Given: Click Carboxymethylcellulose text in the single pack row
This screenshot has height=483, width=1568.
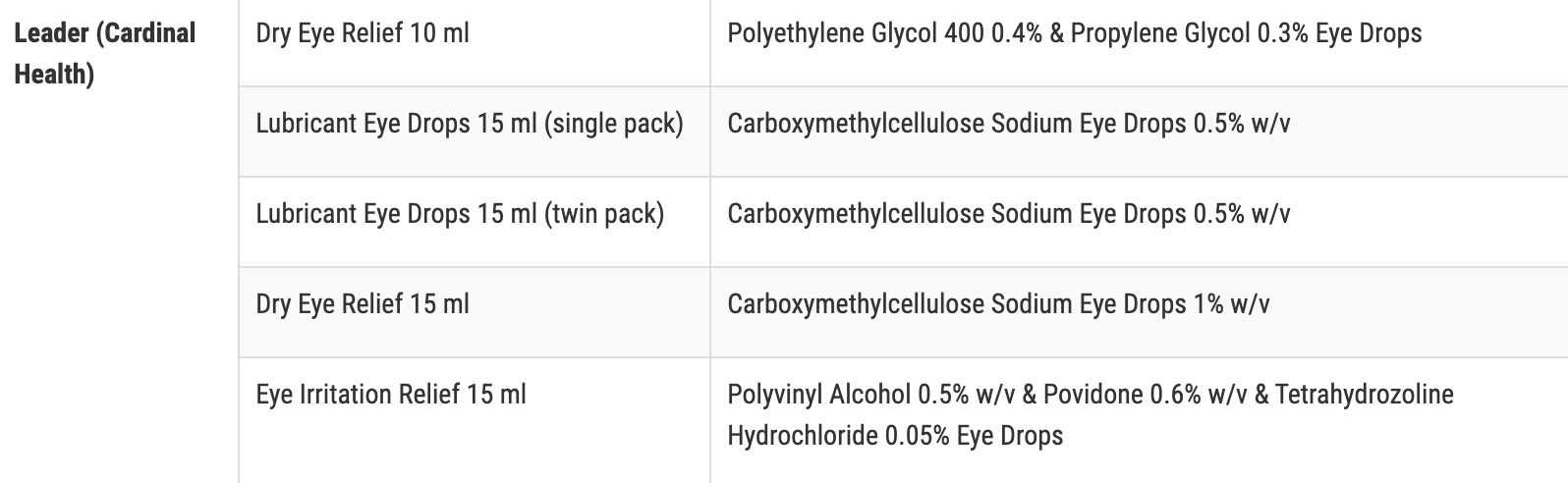Looking at the screenshot, I should click(x=852, y=125).
